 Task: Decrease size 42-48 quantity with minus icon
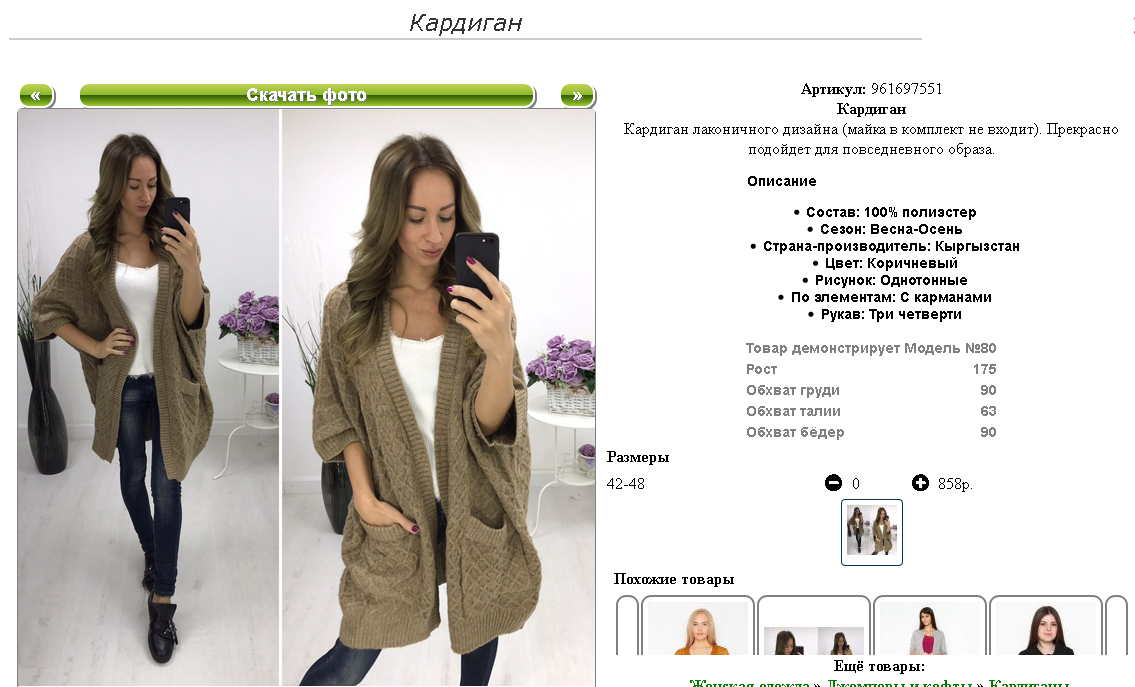(x=833, y=483)
